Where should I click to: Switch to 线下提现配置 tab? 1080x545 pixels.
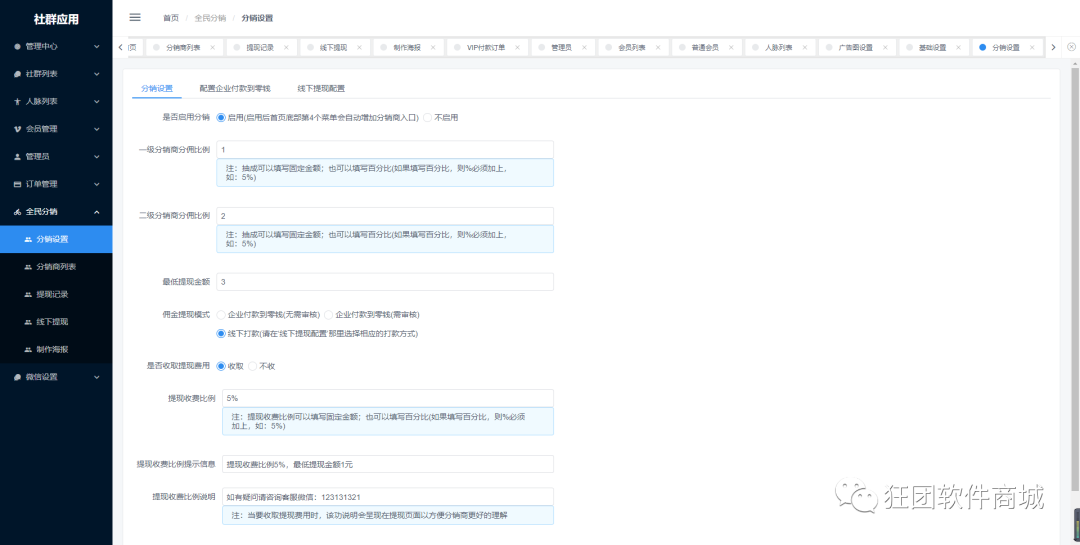[321, 89]
